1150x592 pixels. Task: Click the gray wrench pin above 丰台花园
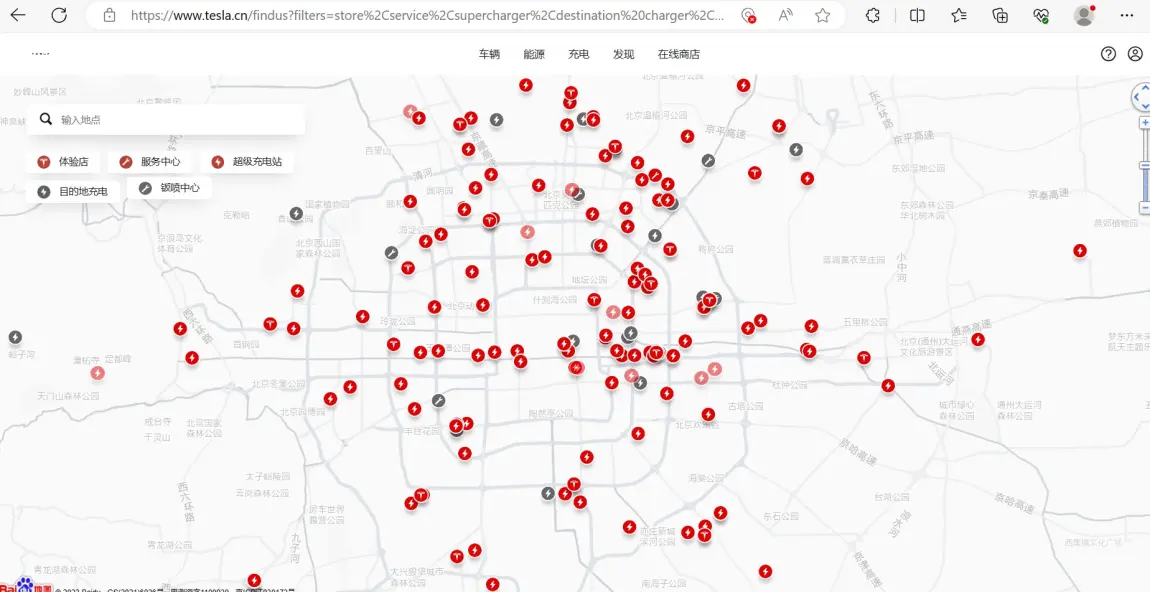(x=439, y=401)
